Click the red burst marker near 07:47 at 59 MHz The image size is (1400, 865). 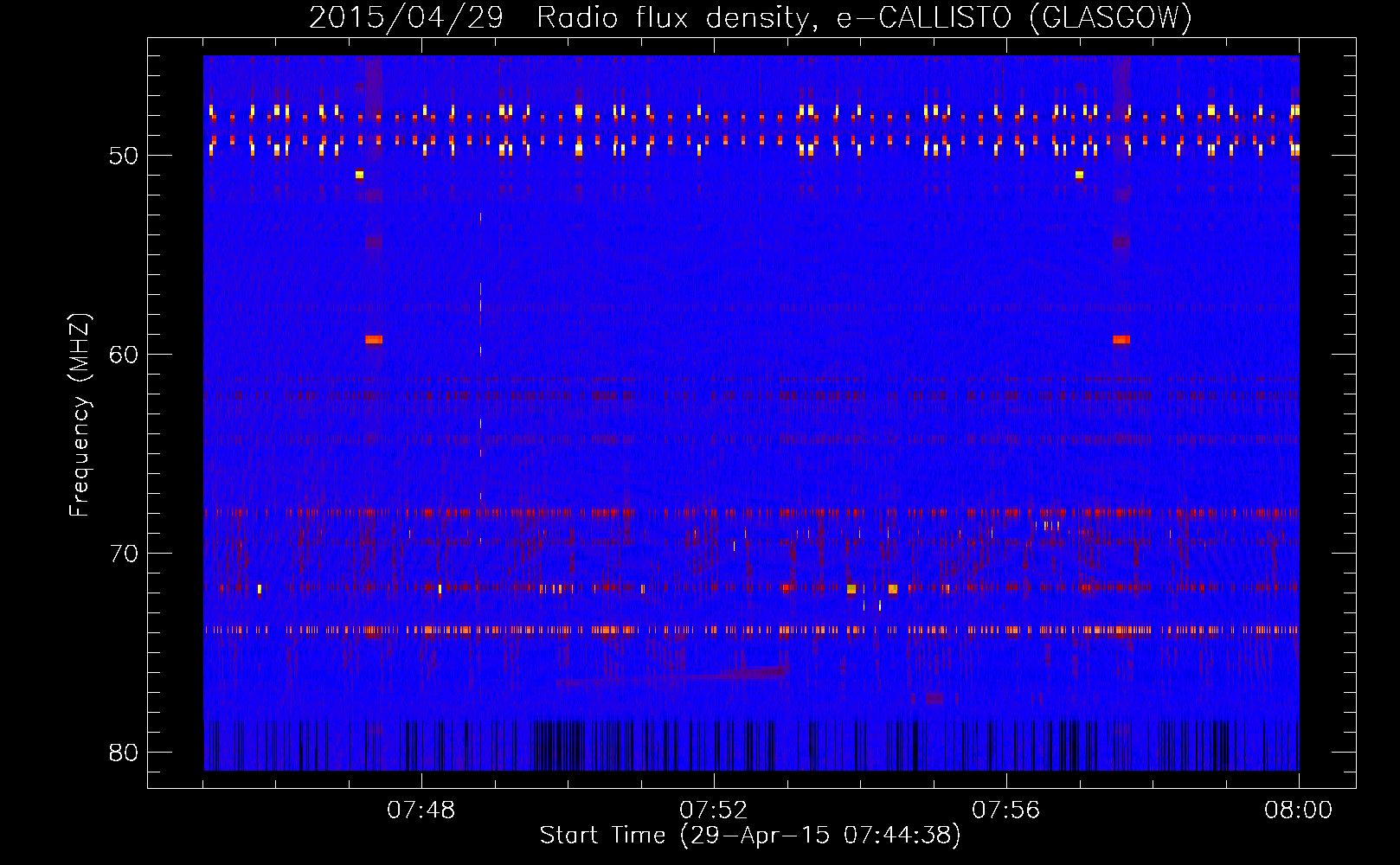point(374,340)
